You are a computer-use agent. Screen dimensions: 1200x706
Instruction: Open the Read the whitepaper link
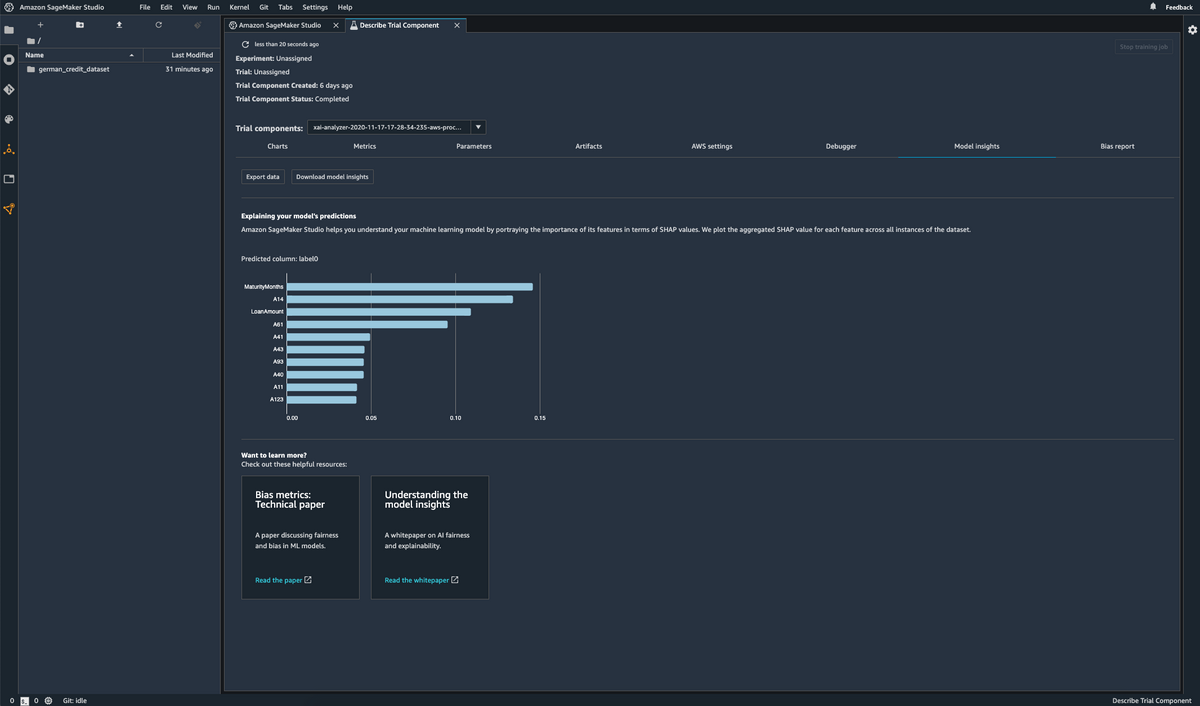click(x=417, y=580)
